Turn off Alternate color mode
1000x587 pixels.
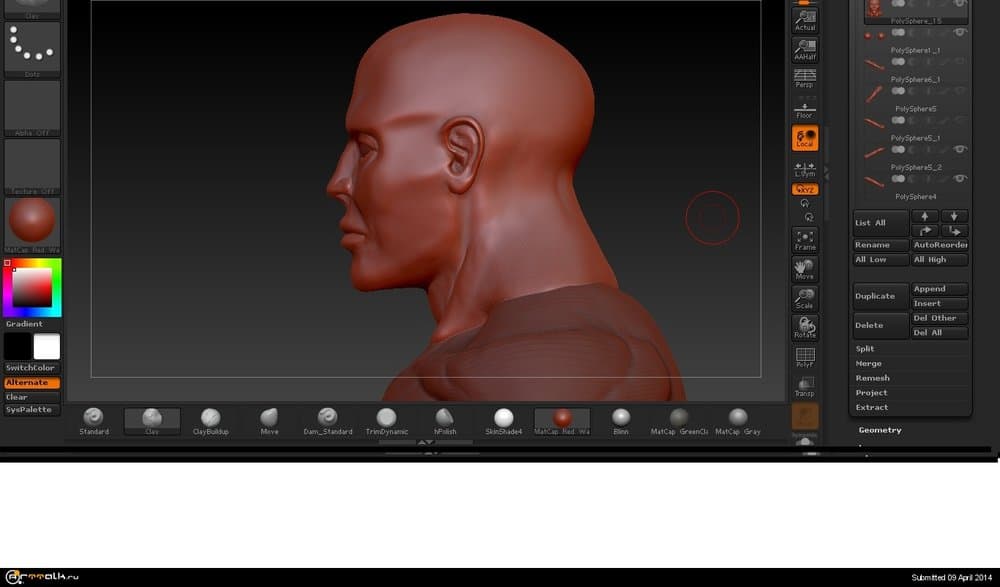point(32,383)
